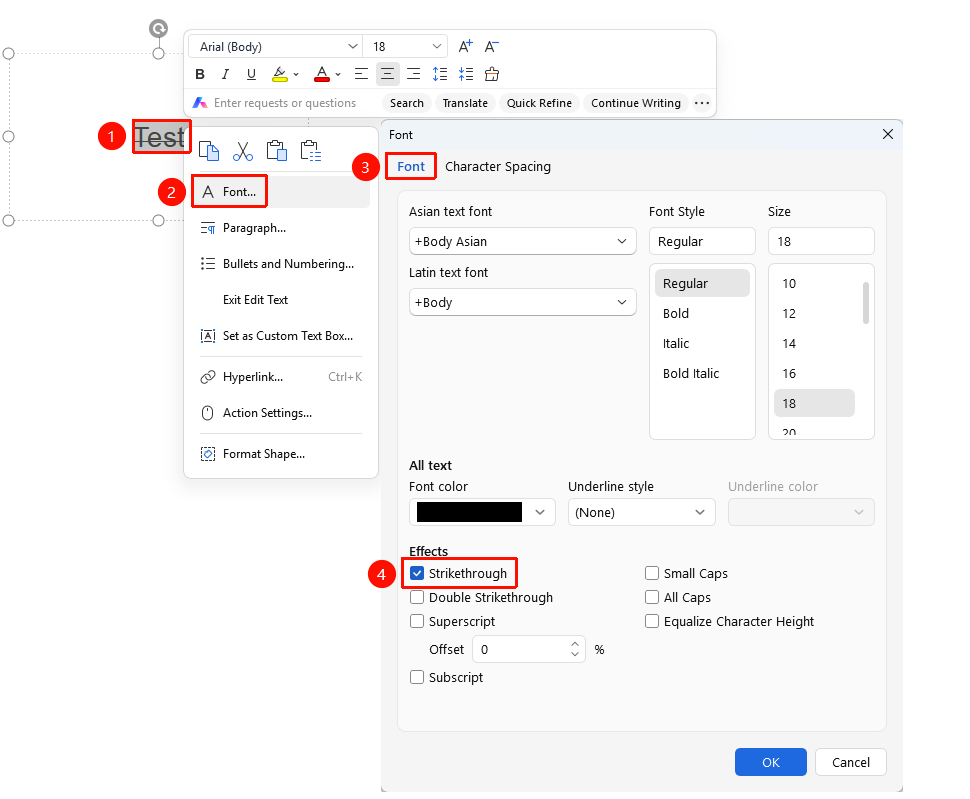
Task: Open the more options ellipsis in the AI bar
Action: [702, 103]
